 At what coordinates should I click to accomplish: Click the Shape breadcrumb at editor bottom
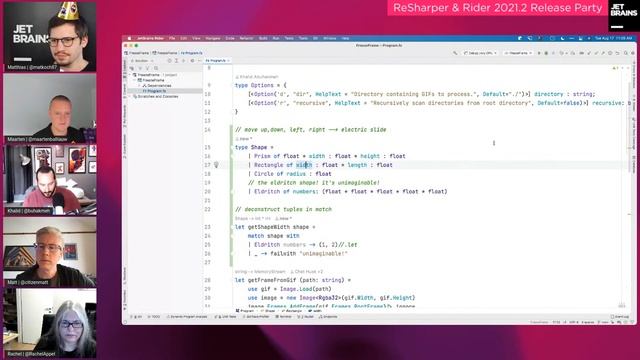coord(268,311)
